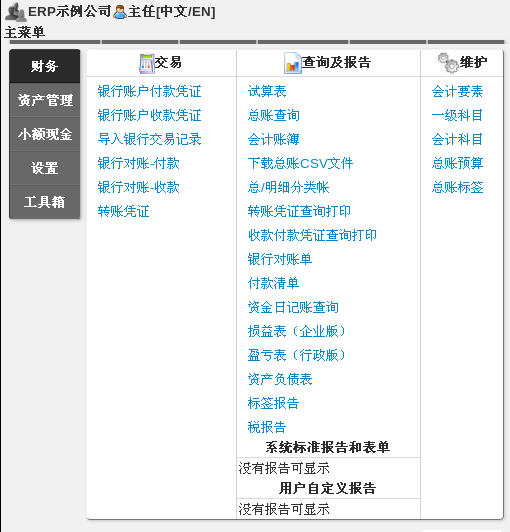The width and height of the screenshot is (510, 532).
Task: Switch to the 资产管理 module tab
Action: [44, 100]
